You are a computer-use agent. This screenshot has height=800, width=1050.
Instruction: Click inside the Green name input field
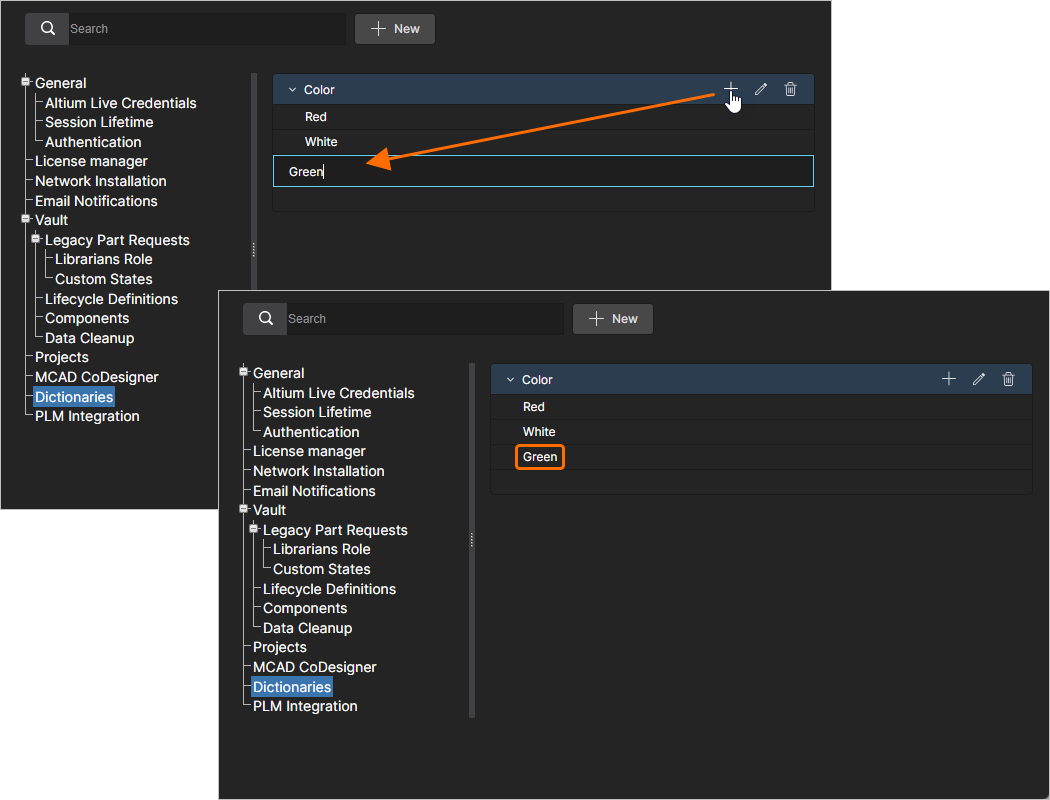pos(543,171)
